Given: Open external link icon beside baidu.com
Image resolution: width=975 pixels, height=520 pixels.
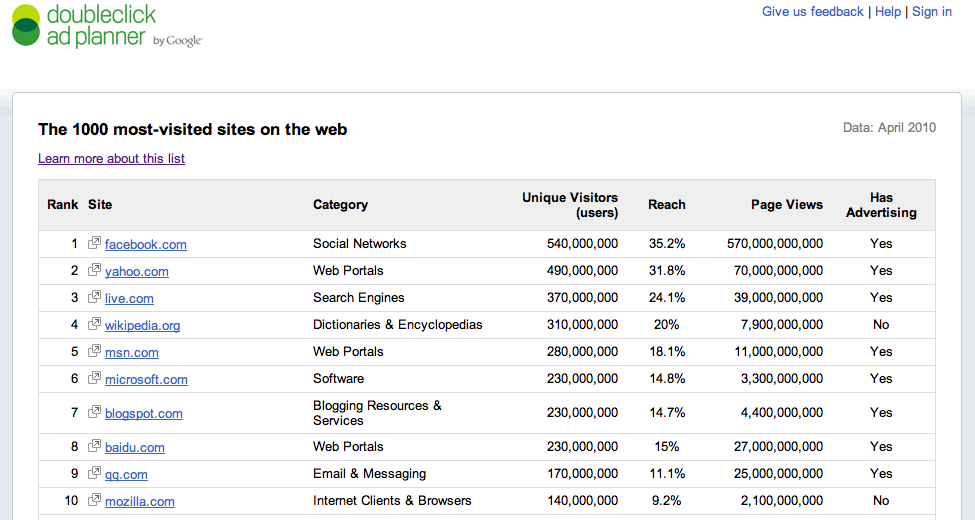Looking at the screenshot, I should 94,445.
